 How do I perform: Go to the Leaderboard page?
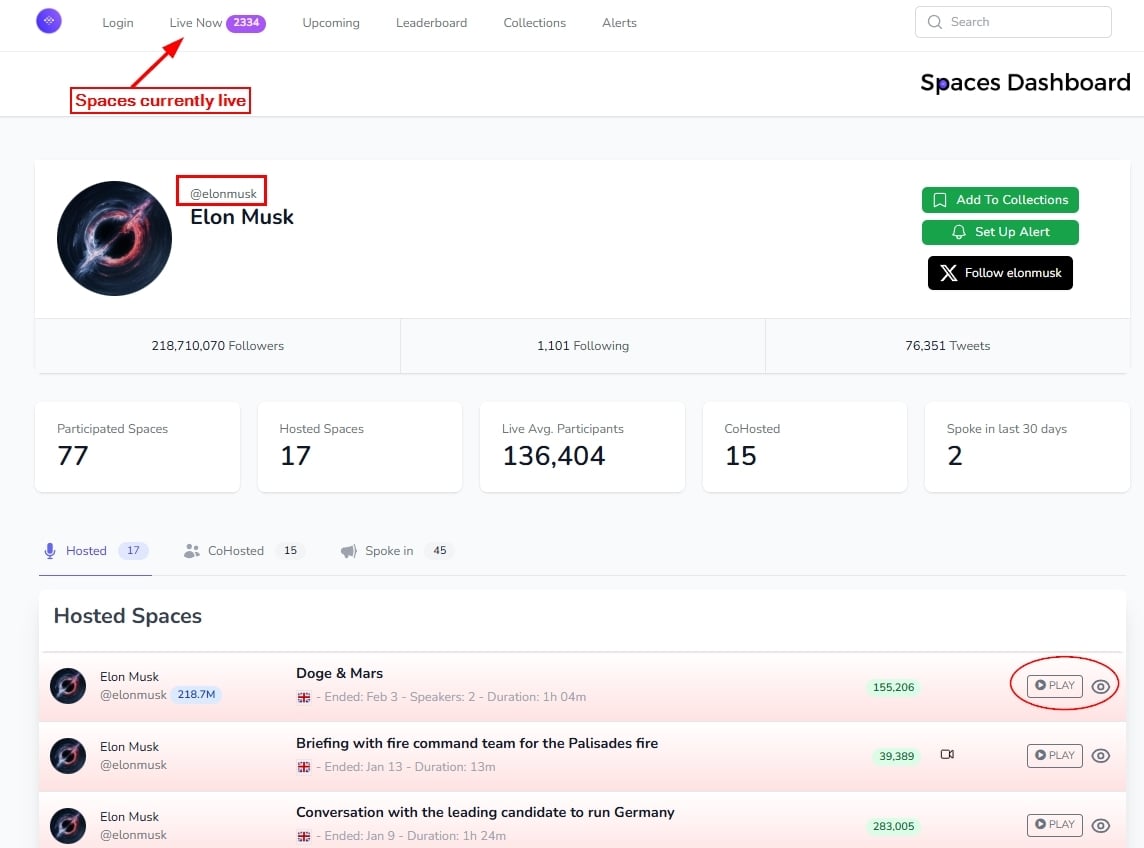click(431, 23)
